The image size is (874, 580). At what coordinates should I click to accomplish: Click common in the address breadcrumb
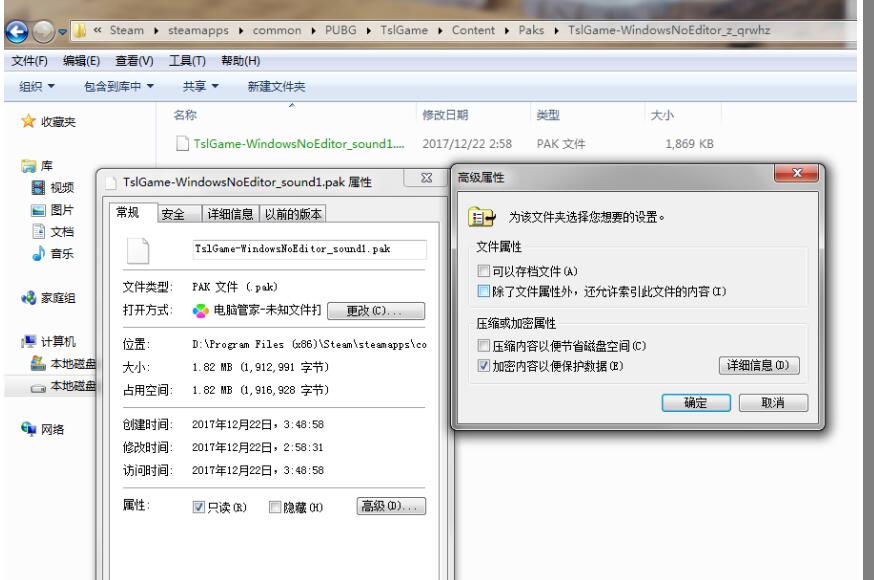tap(276, 30)
